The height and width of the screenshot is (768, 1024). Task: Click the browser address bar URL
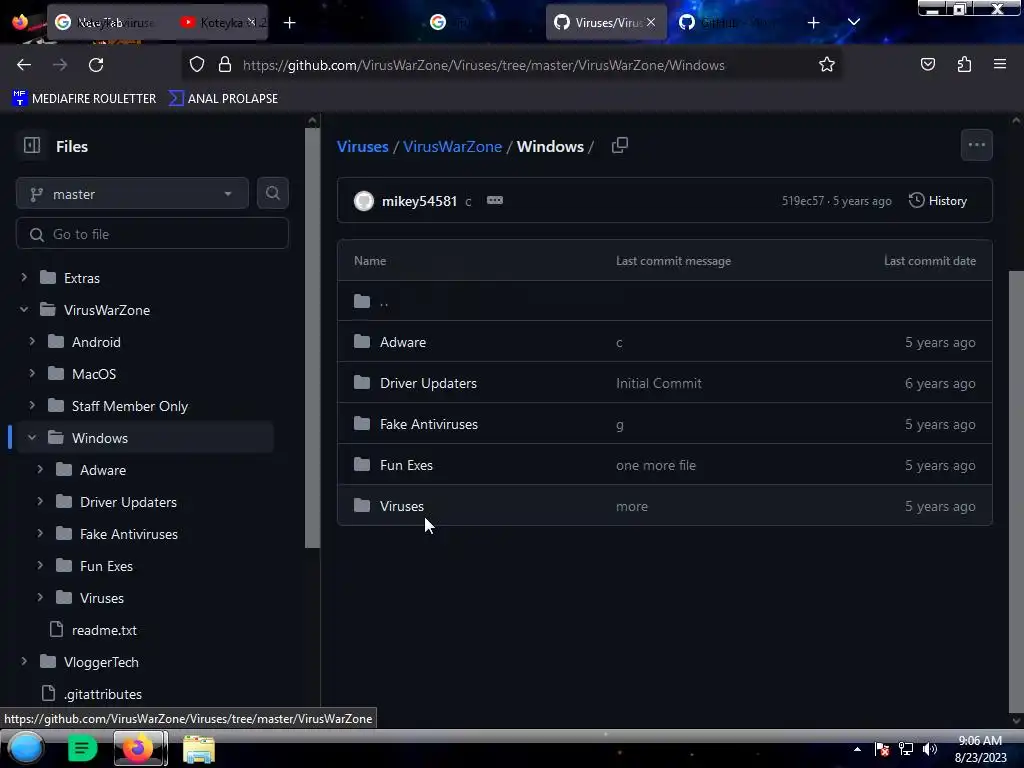tap(483, 65)
